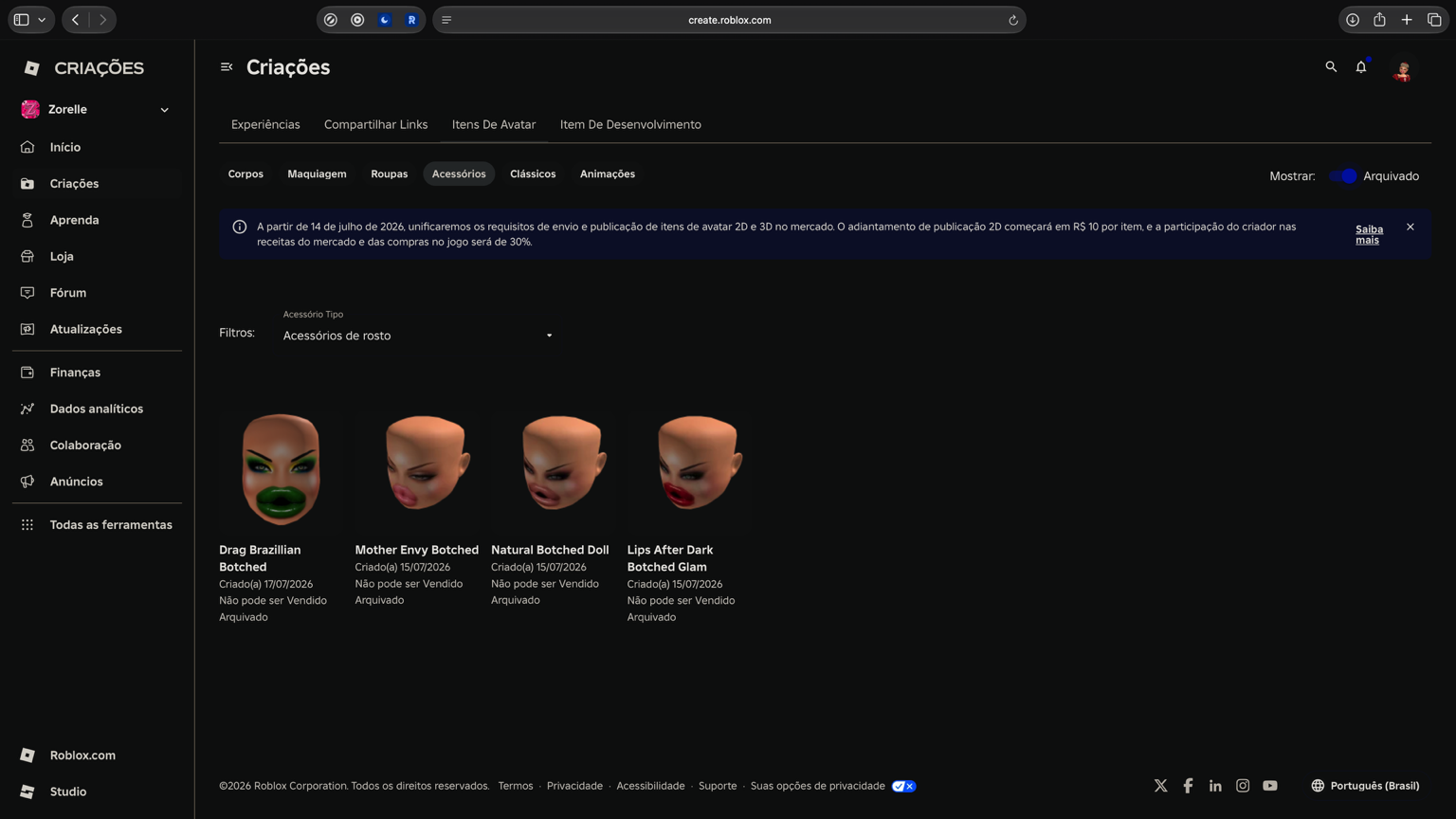
Task: Visit the Roblox Facebook page
Action: (x=1188, y=786)
